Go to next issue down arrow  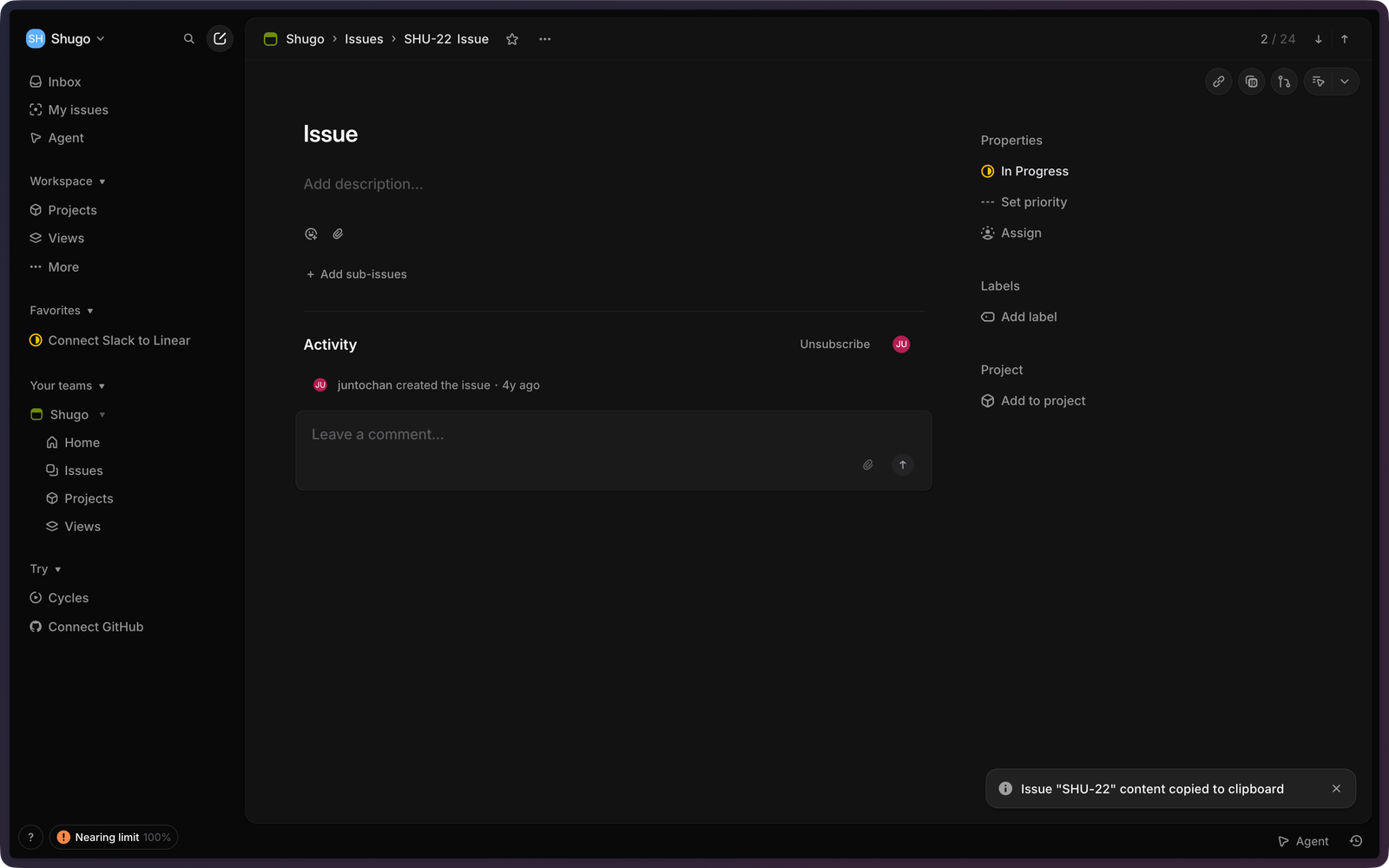tap(1318, 39)
